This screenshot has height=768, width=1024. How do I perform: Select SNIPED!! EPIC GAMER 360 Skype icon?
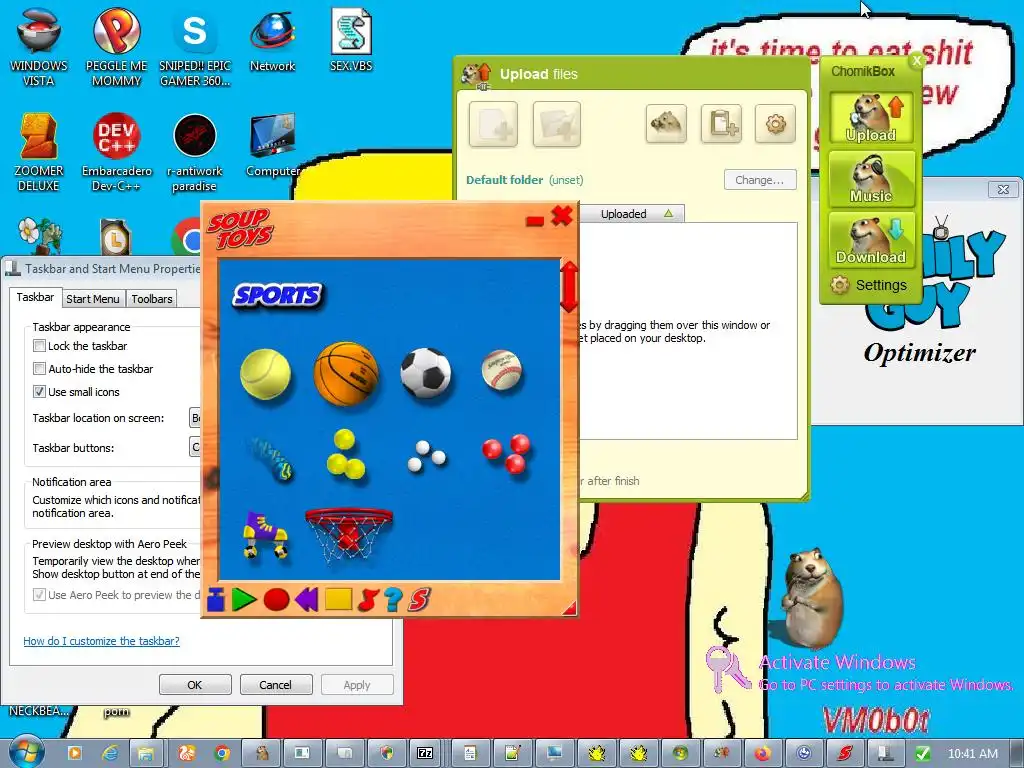(x=195, y=47)
